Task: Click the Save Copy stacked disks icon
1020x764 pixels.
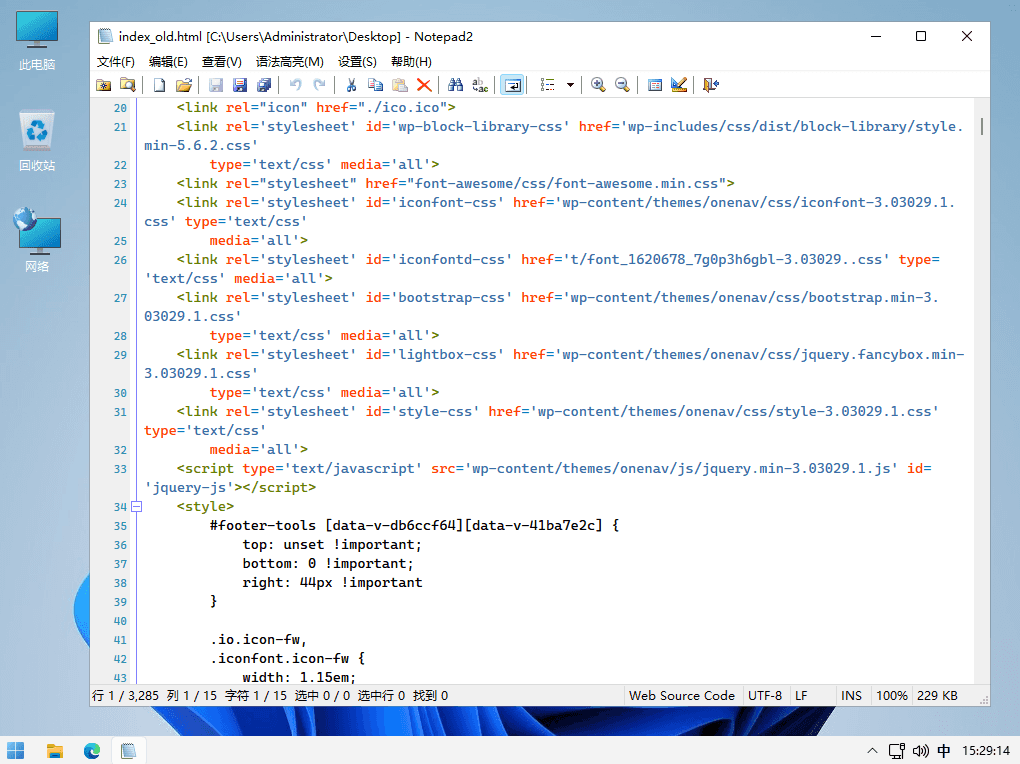Action: [264, 85]
